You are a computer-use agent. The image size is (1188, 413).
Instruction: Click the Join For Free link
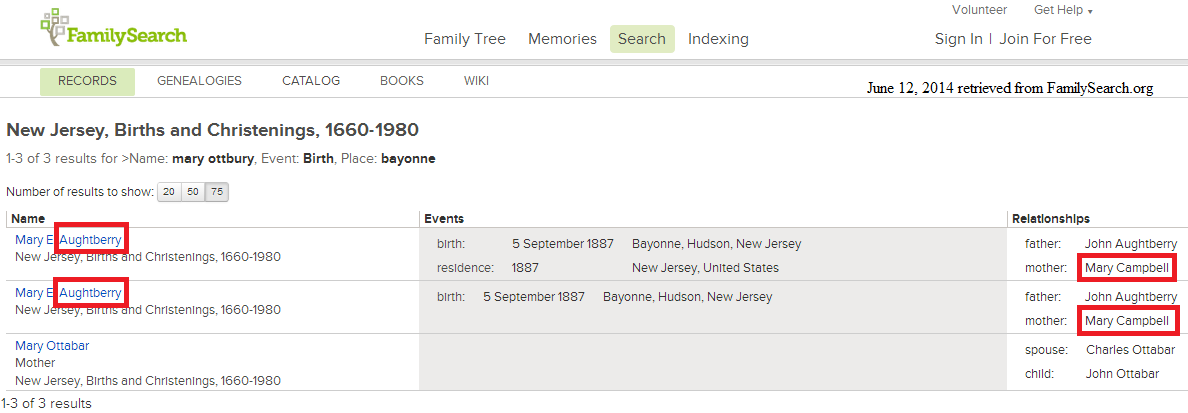[x=1046, y=39]
